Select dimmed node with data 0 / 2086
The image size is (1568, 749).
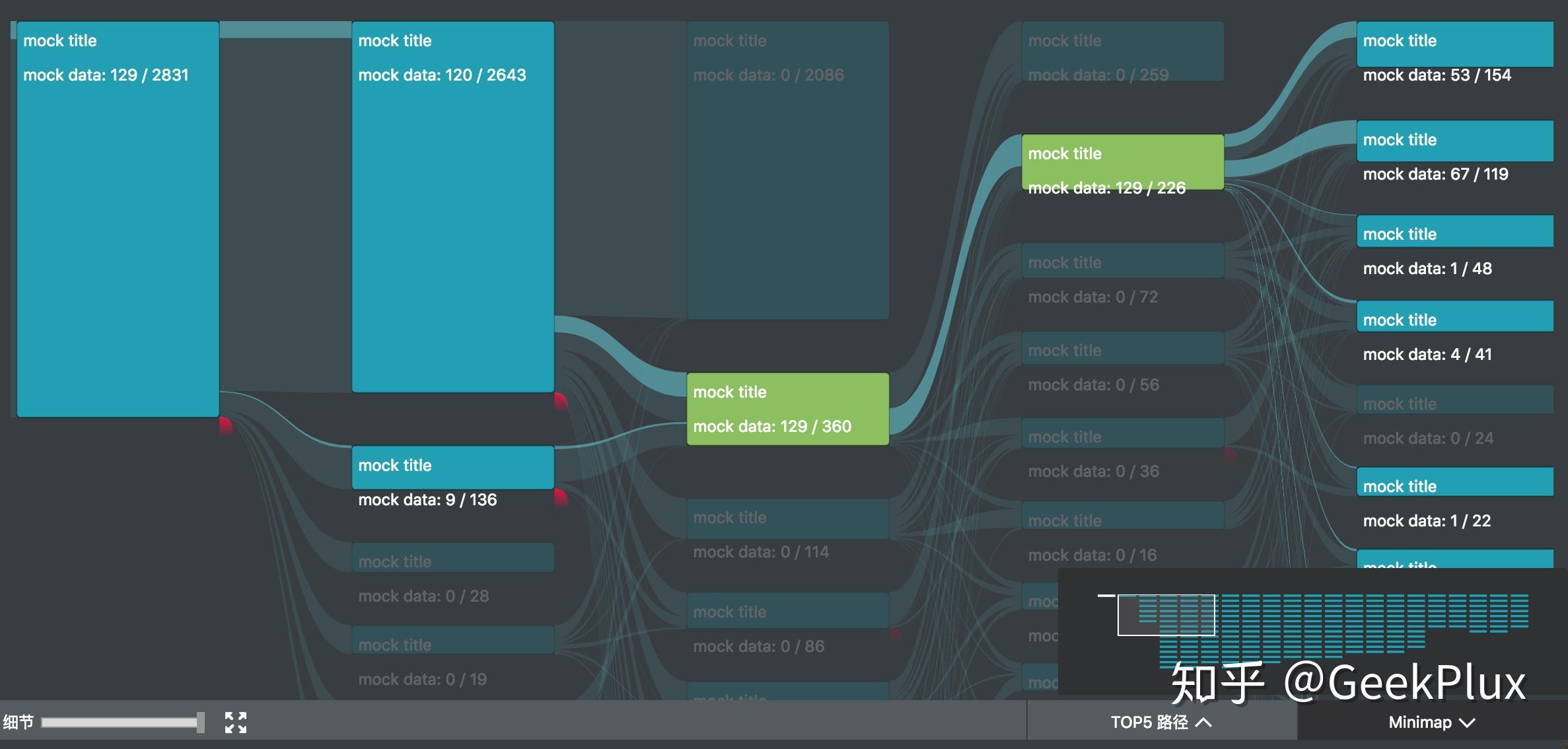click(x=787, y=170)
